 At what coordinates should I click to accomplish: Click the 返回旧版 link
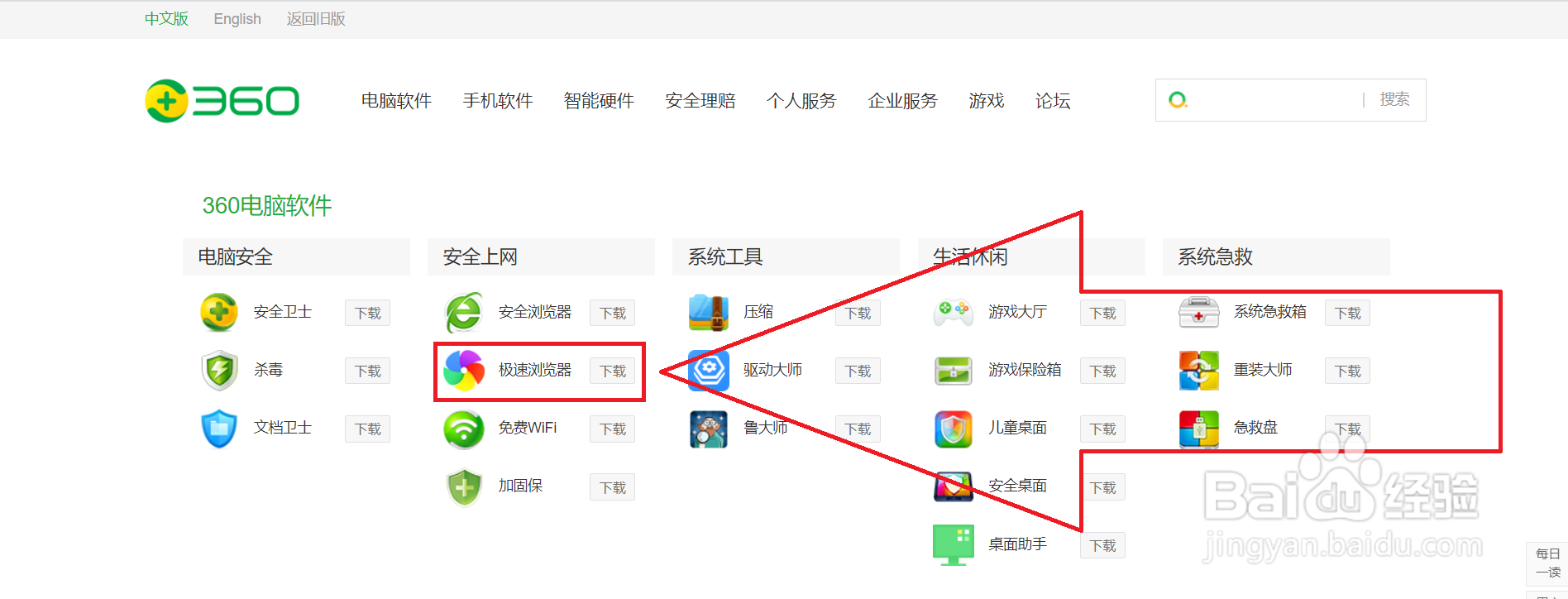(316, 19)
